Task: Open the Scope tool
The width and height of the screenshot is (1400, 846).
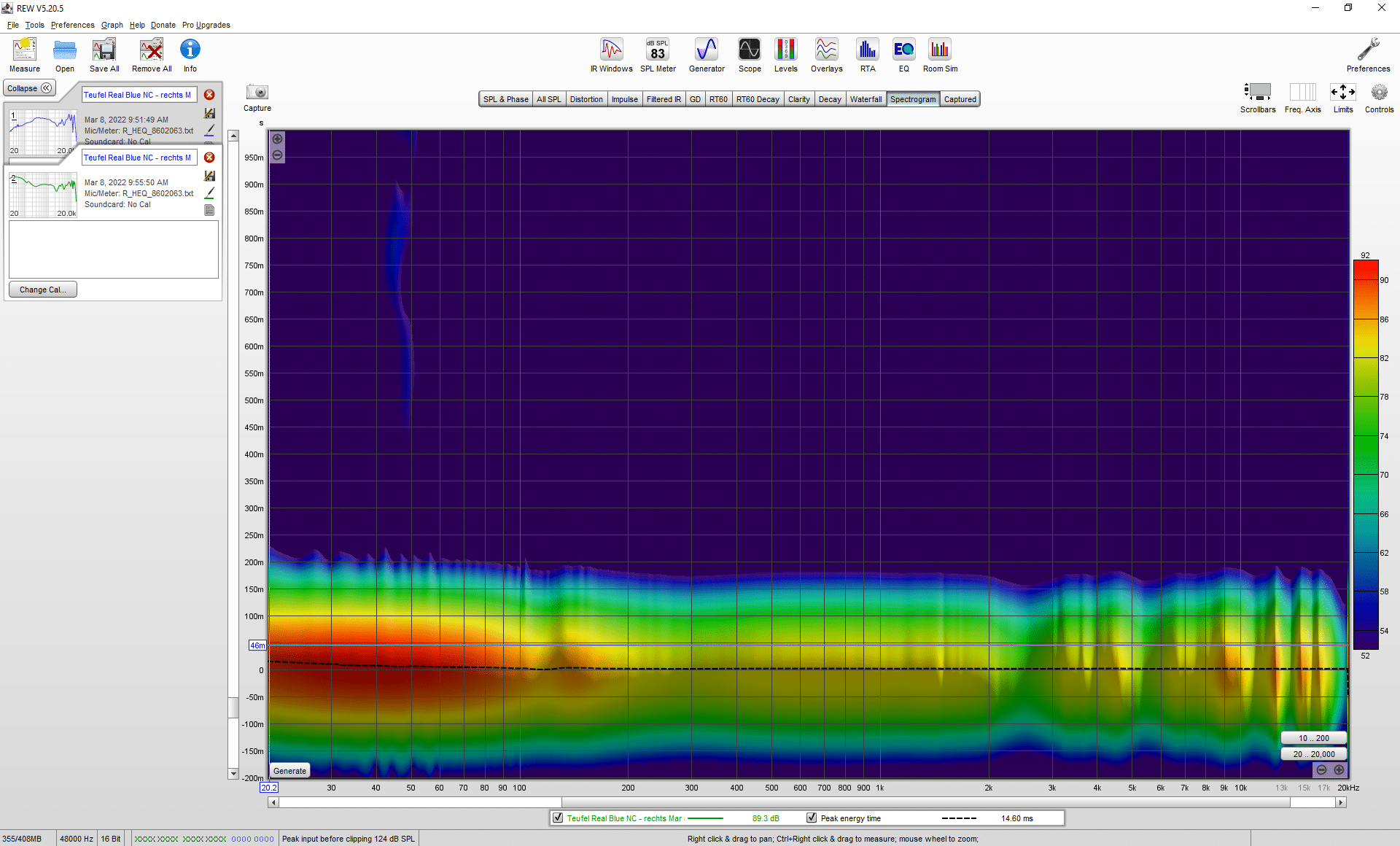Action: pos(750,55)
